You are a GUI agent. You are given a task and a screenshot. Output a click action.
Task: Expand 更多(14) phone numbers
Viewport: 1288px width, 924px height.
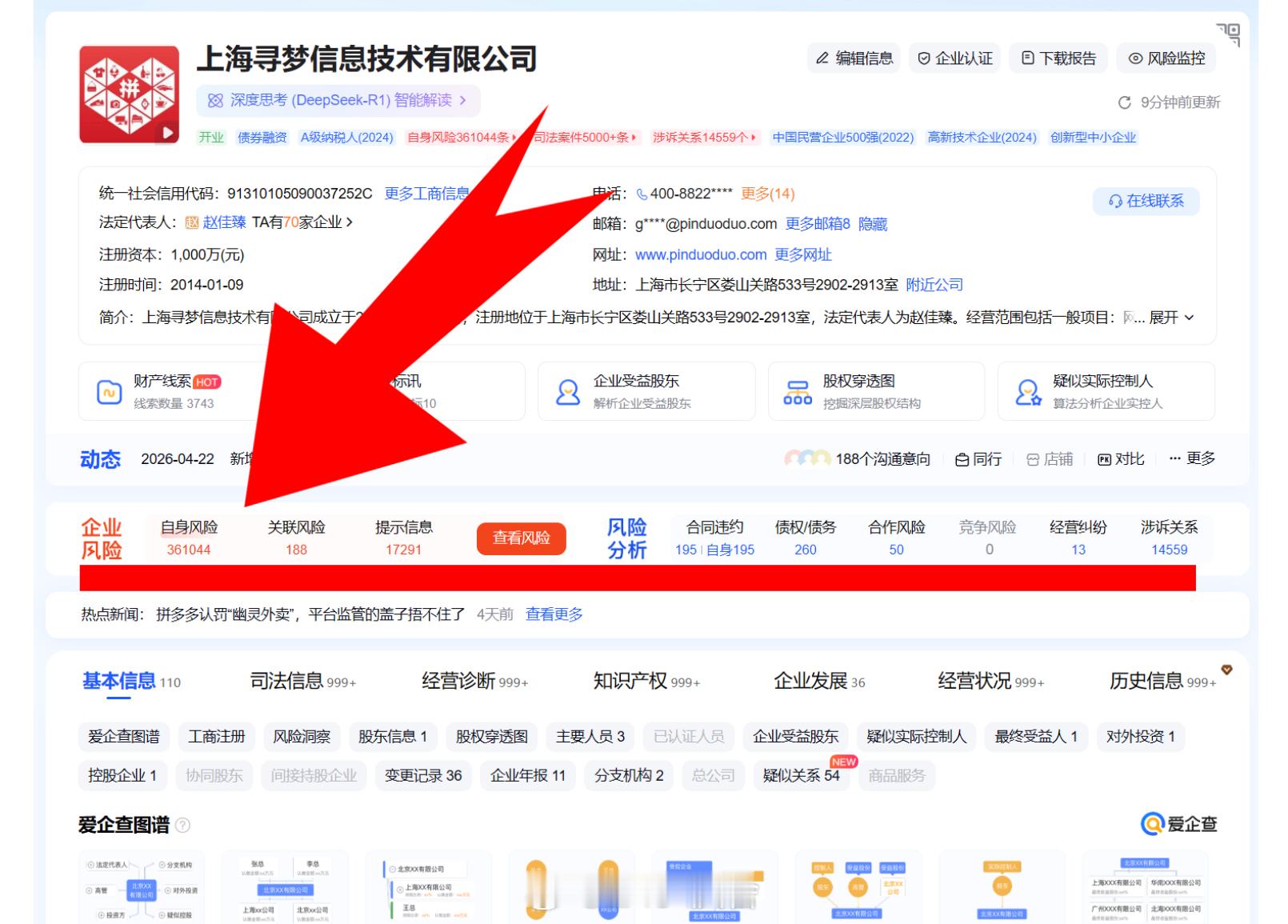tap(768, 194)
